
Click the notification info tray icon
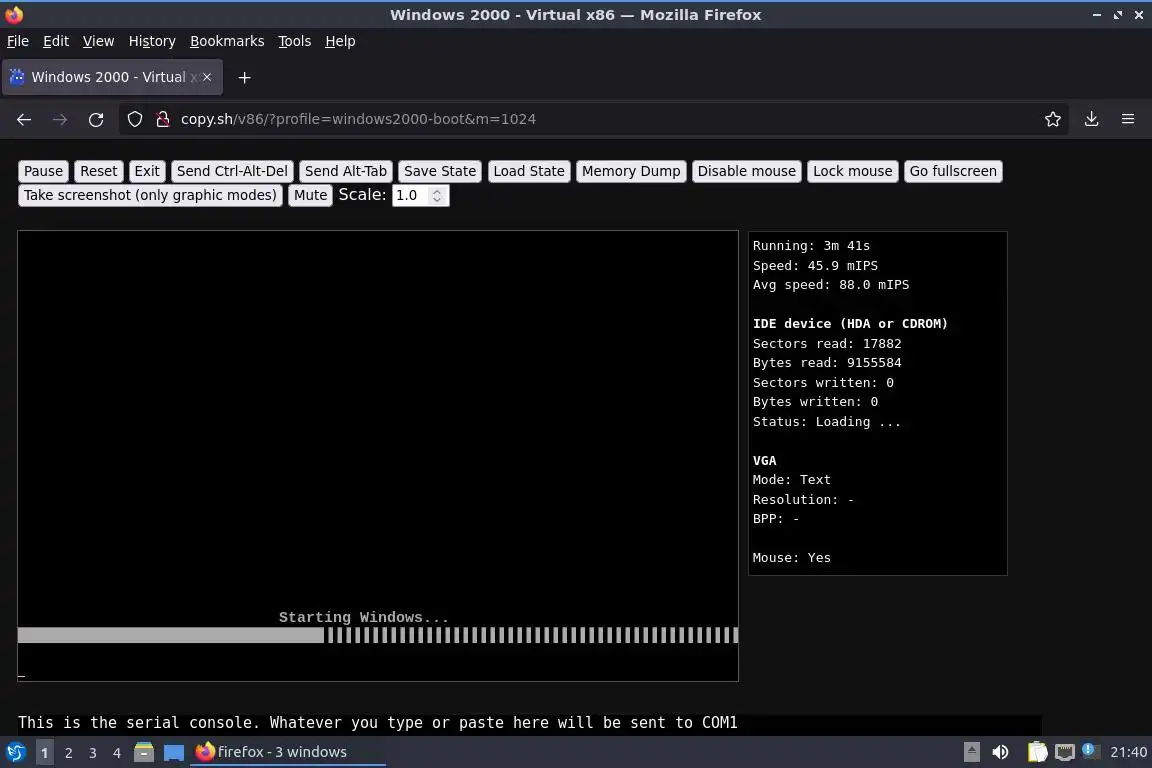[1090, 751]
